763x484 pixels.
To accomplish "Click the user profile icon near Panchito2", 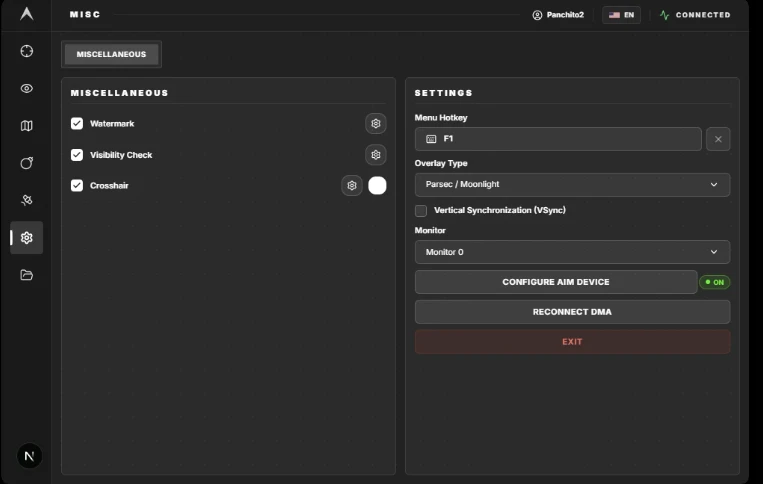I will pos(537,15).
